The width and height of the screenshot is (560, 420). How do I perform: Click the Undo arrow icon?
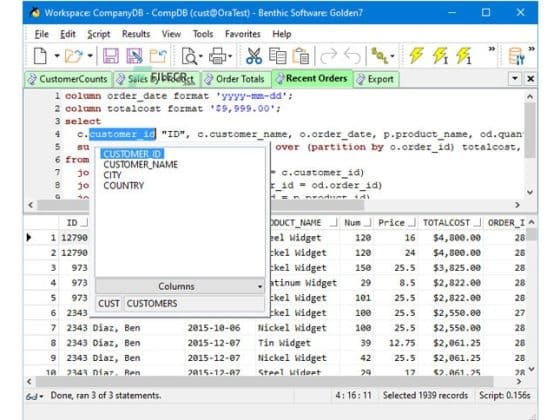click(352, 56)
